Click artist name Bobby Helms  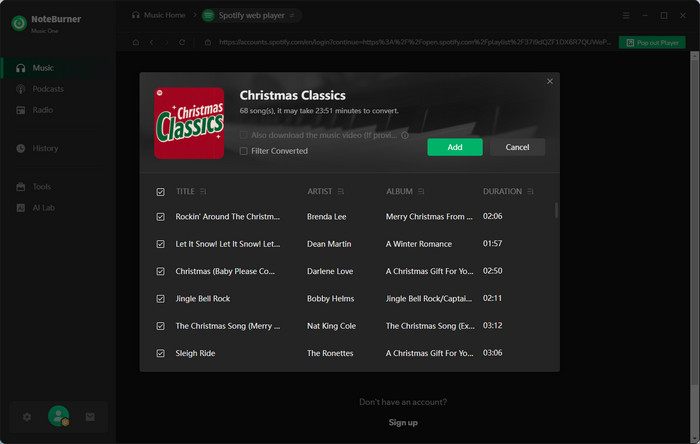click(330, 298)
